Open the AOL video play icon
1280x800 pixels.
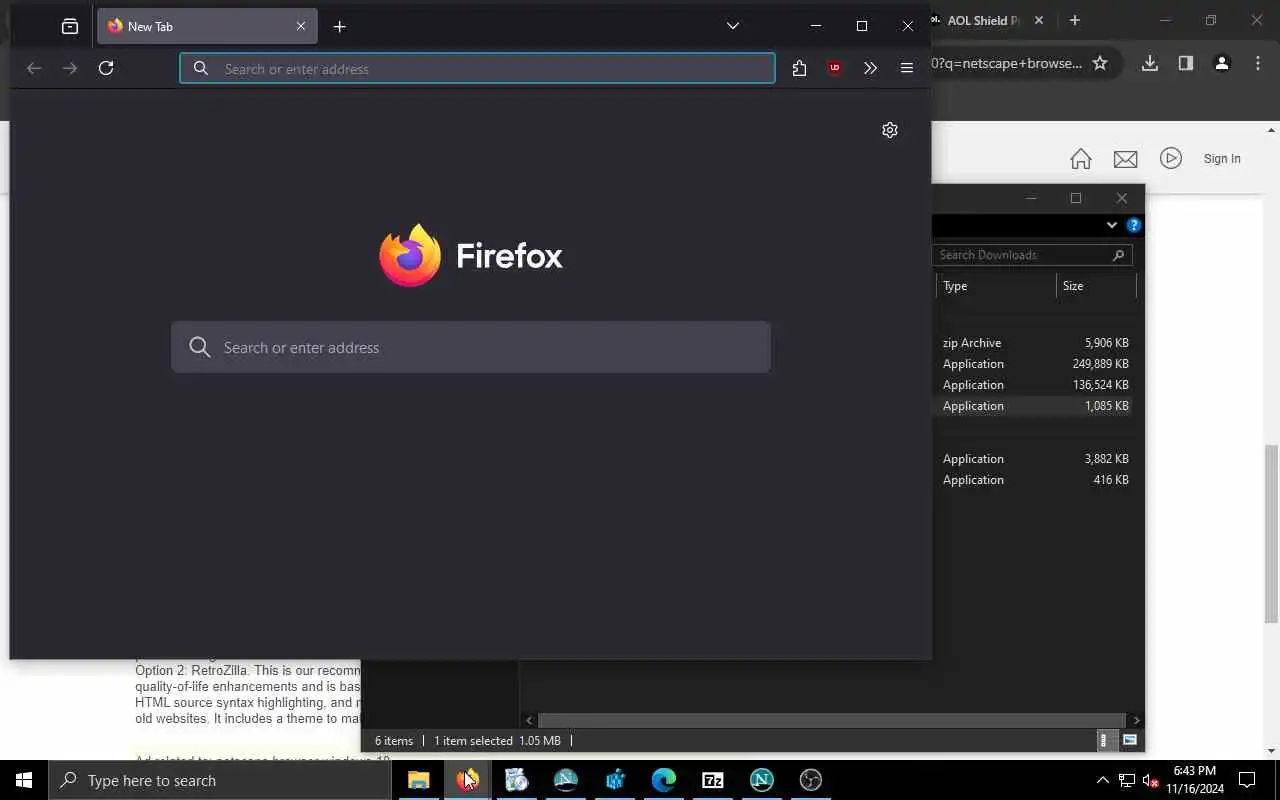coord(1171,158)
